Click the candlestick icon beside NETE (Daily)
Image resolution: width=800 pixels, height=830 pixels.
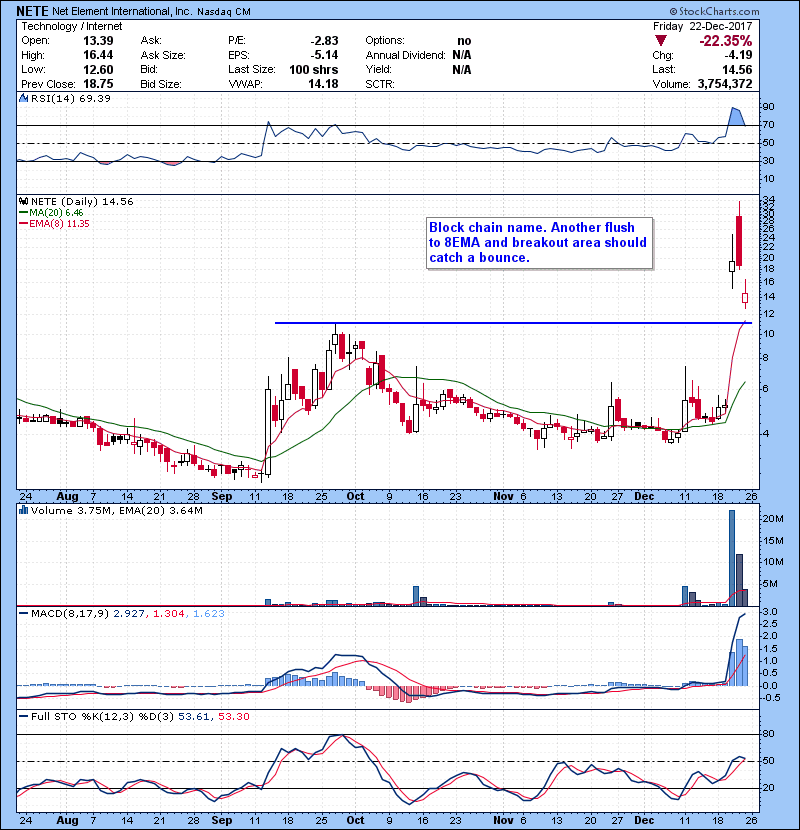pyautogui.click(x=23, y=202)
